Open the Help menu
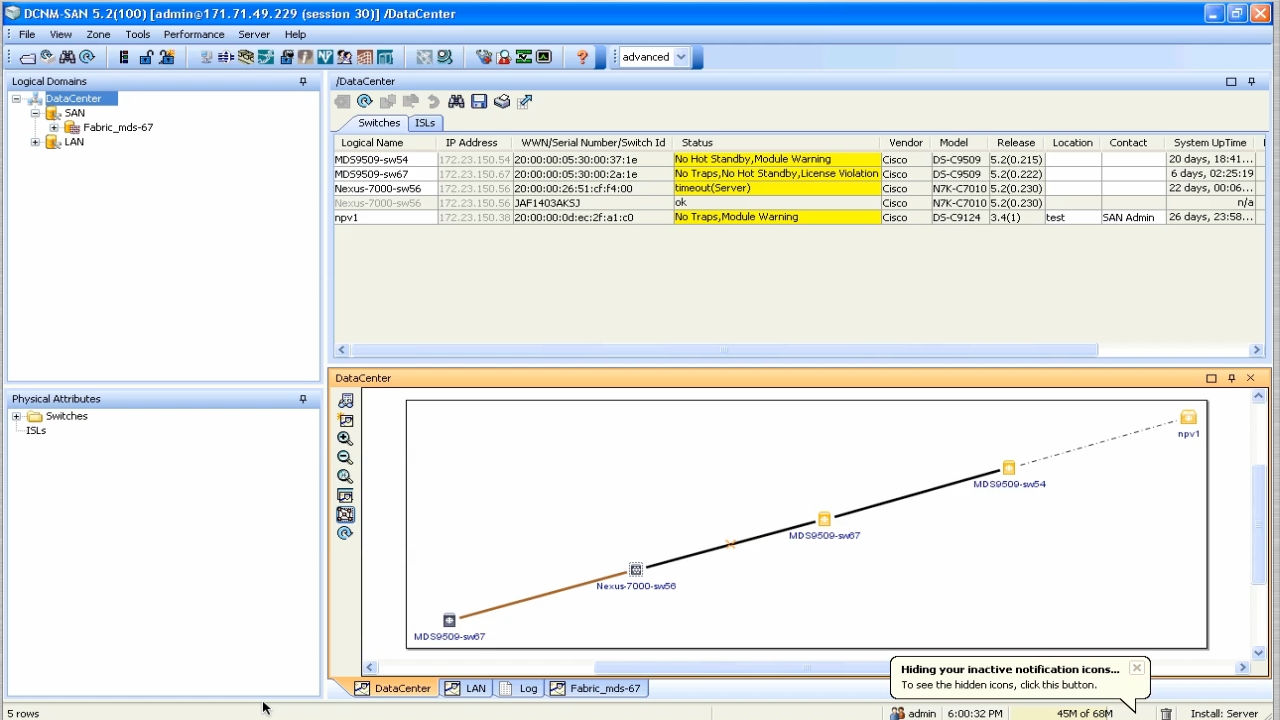The width and height of the screenshot is (1280, 720). pos(295,34)
